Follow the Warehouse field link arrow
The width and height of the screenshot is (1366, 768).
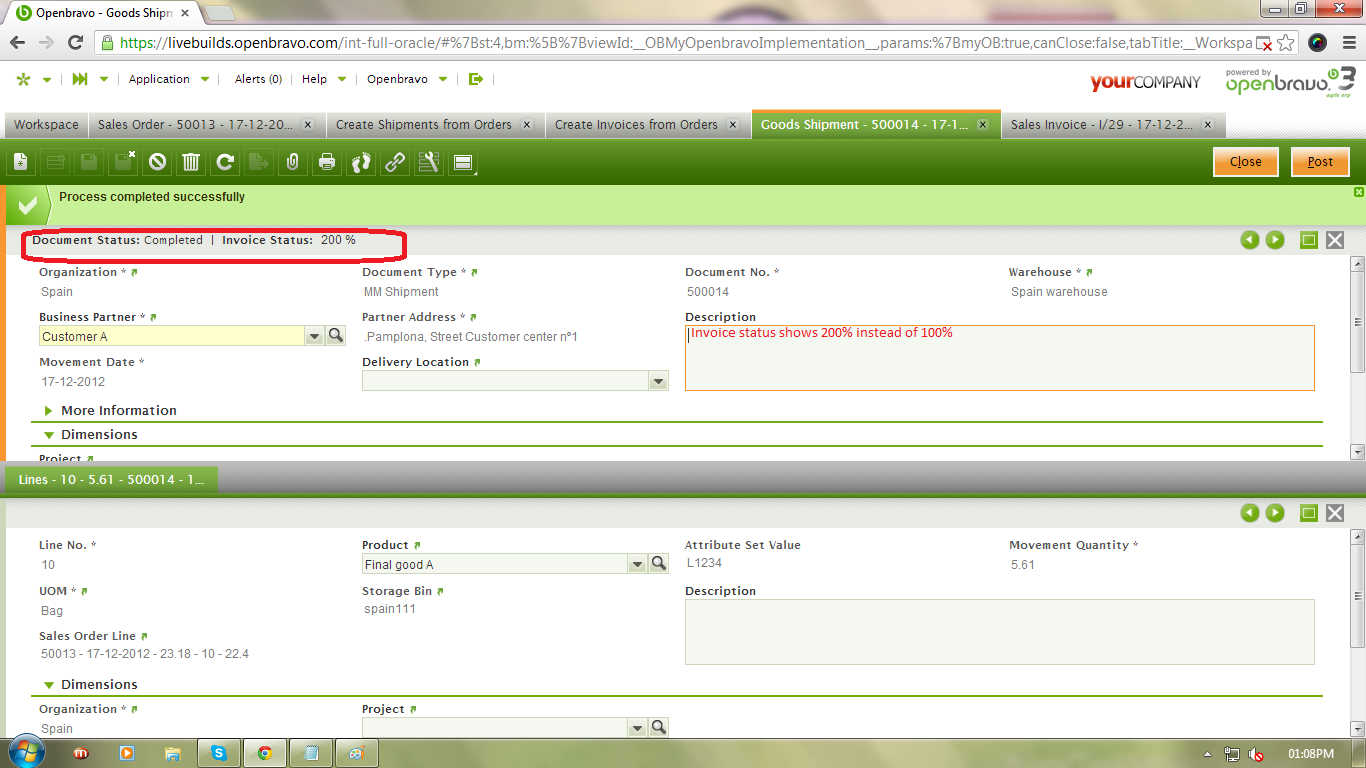tap(1089, 272)
